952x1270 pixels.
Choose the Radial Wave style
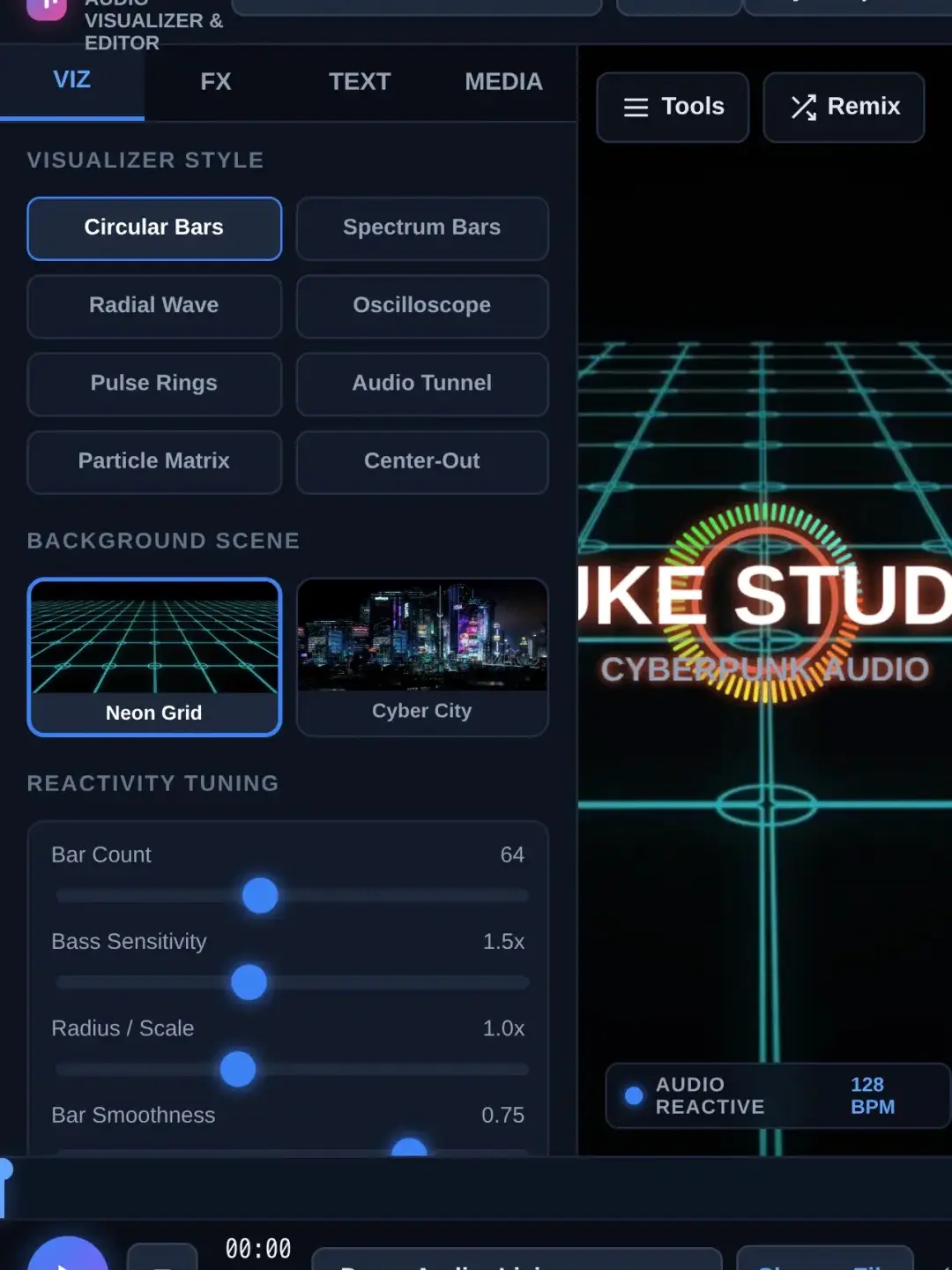(154, 306)
